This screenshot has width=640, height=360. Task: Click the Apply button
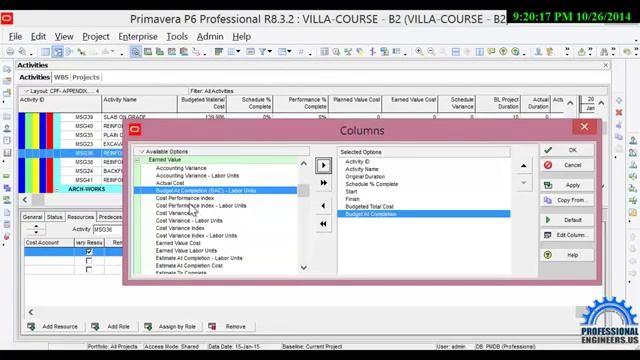point(567,185)
